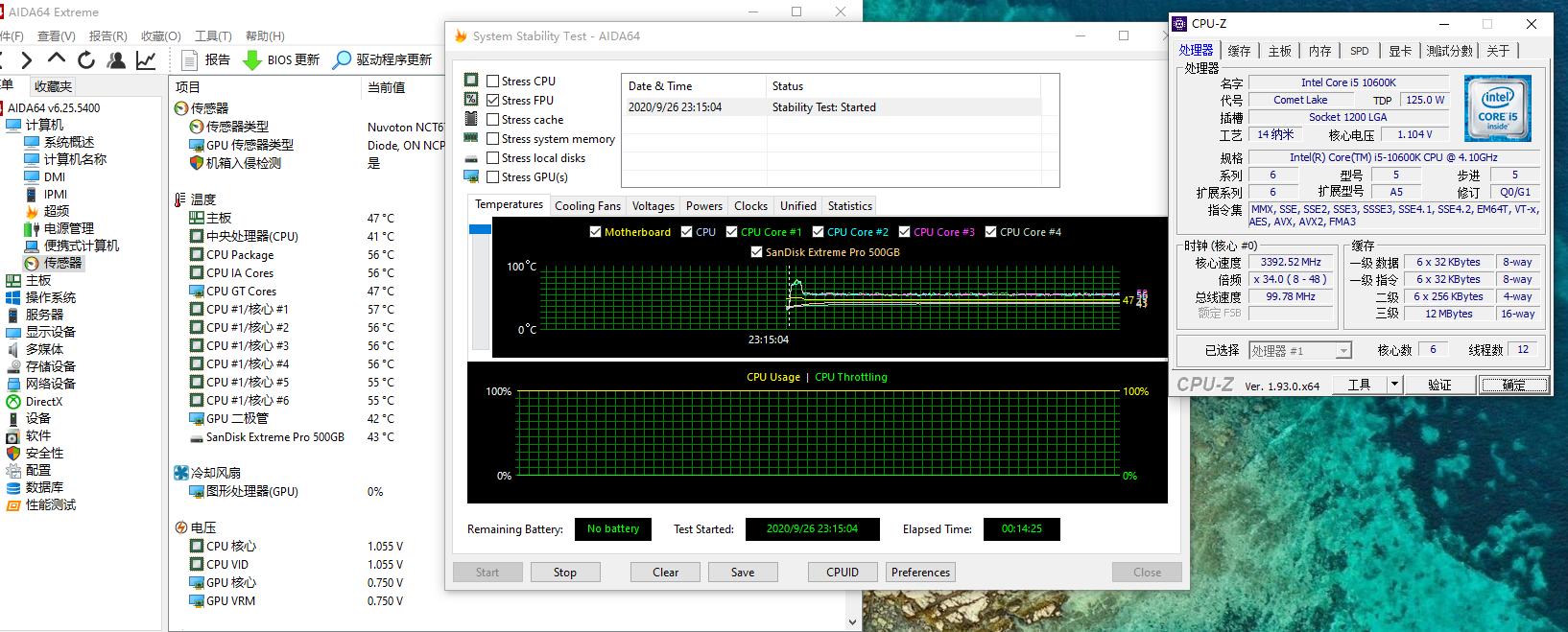Click the AIDA64 value list scroll down arrow
This screenshot has height=632, width=1568.
pyautogui.click(x=853, y=622)
